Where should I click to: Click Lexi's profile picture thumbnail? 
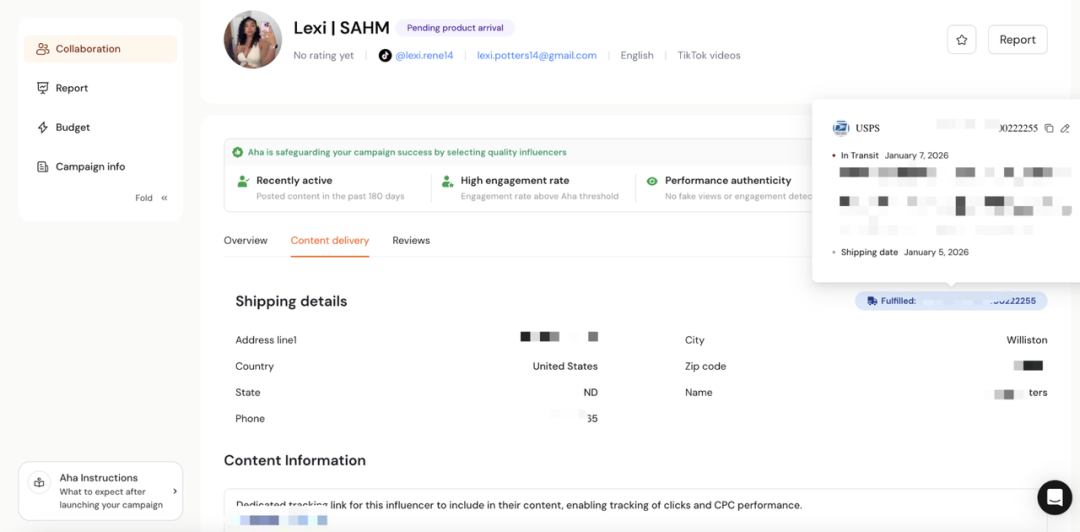point(252,39)
